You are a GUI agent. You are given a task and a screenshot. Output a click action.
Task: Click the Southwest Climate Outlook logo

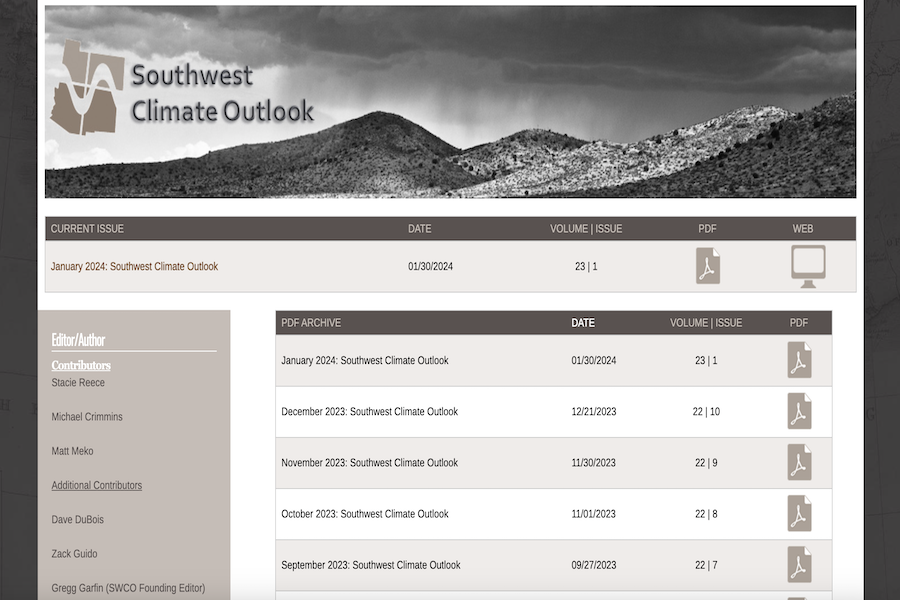(x=87, y=87)
